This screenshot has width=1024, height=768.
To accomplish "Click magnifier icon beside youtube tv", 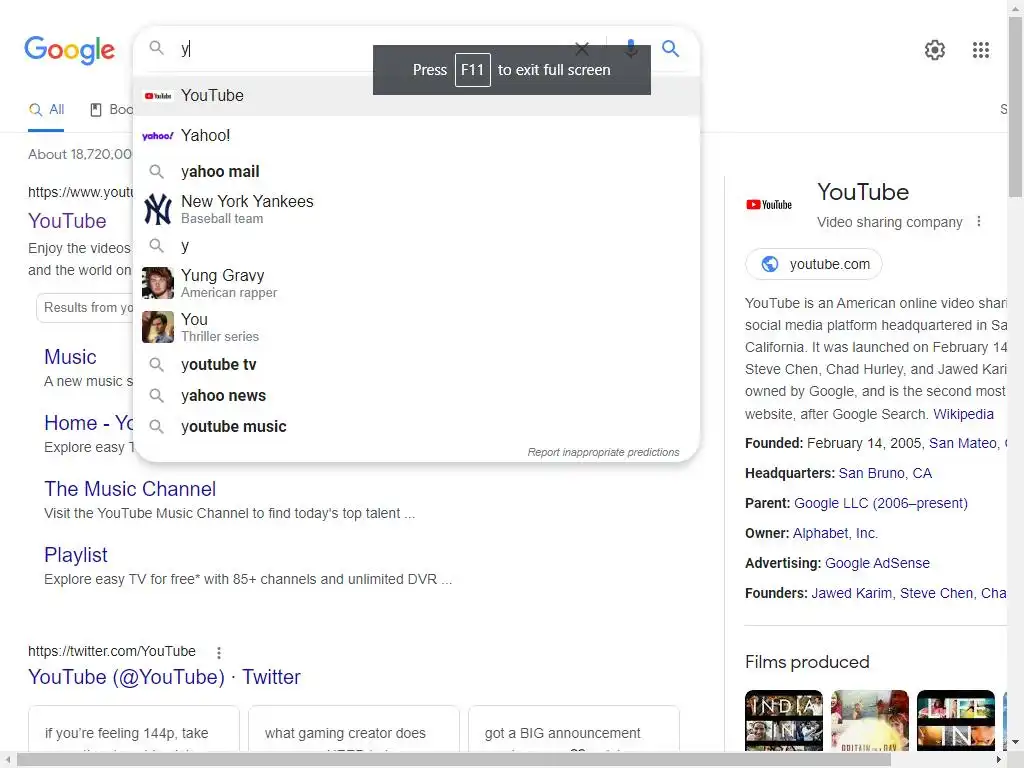I will pyautogui.click(x=156, y=364).
